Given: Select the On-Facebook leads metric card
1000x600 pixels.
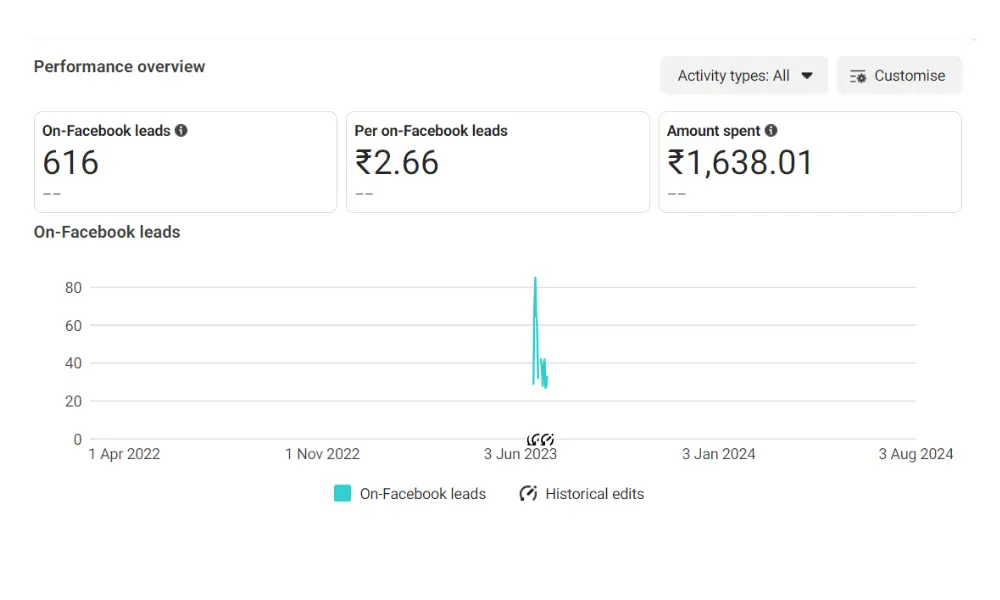Looking at the screenshot, I should (186, 162).
